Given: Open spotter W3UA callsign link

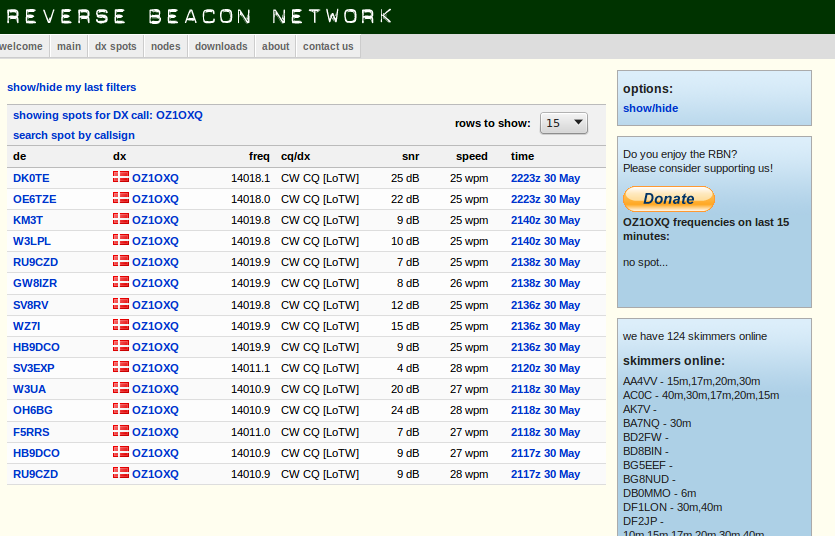Looking at the screenshot, I should [29, 389].
